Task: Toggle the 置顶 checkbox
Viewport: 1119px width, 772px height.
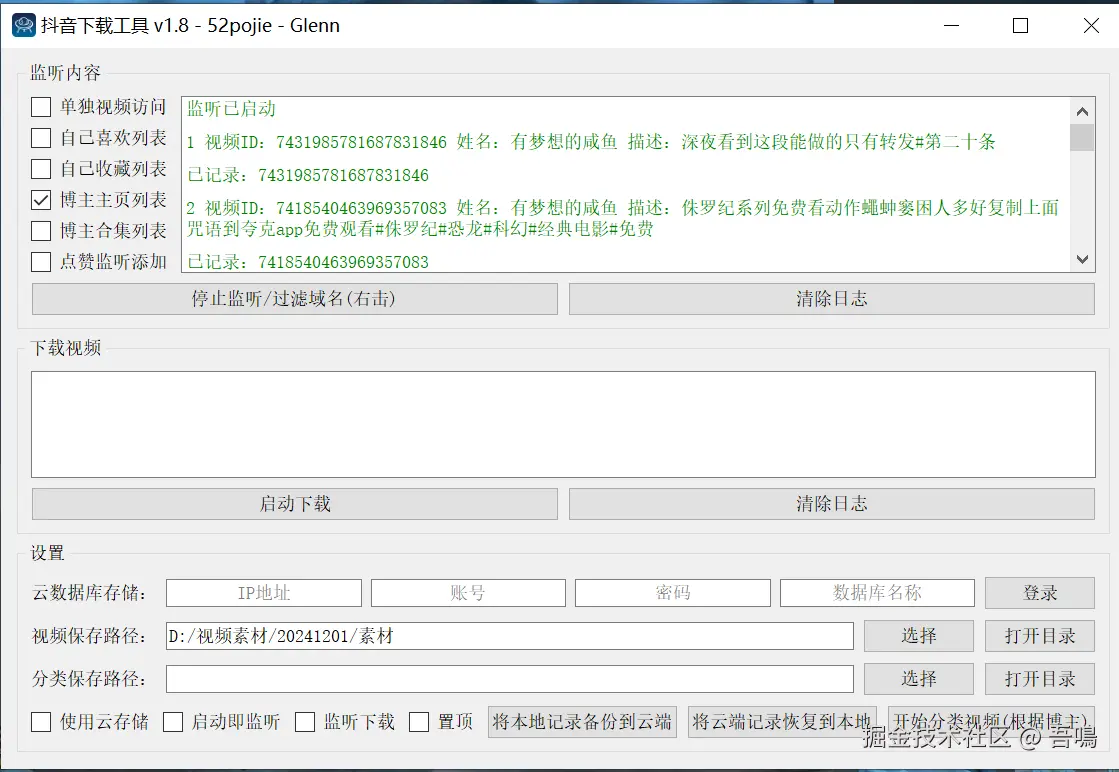Action: (x=419, y=722)
